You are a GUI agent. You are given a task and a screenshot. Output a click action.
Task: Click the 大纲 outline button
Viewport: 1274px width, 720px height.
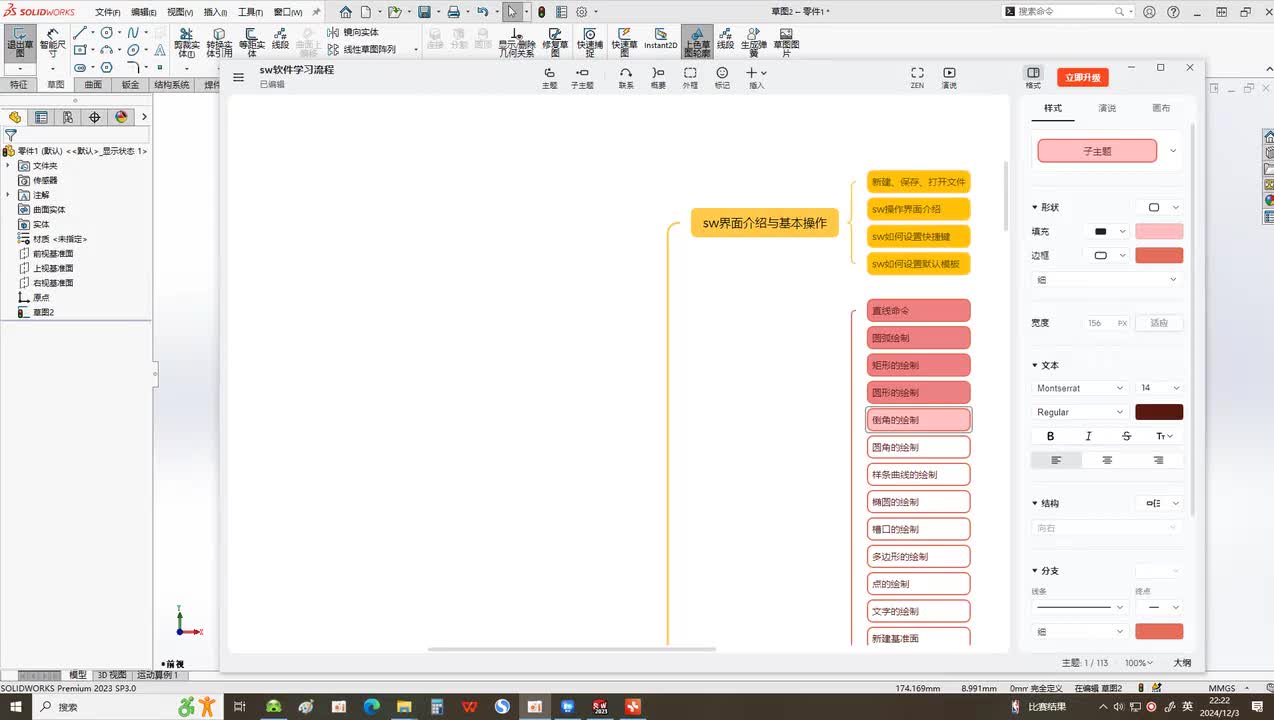[1182, 663]
